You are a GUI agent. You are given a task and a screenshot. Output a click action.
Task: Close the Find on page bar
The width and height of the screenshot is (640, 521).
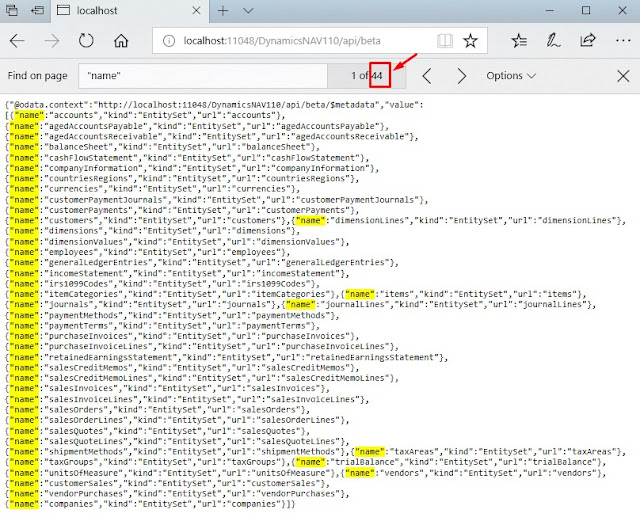[x=623, y=76]
